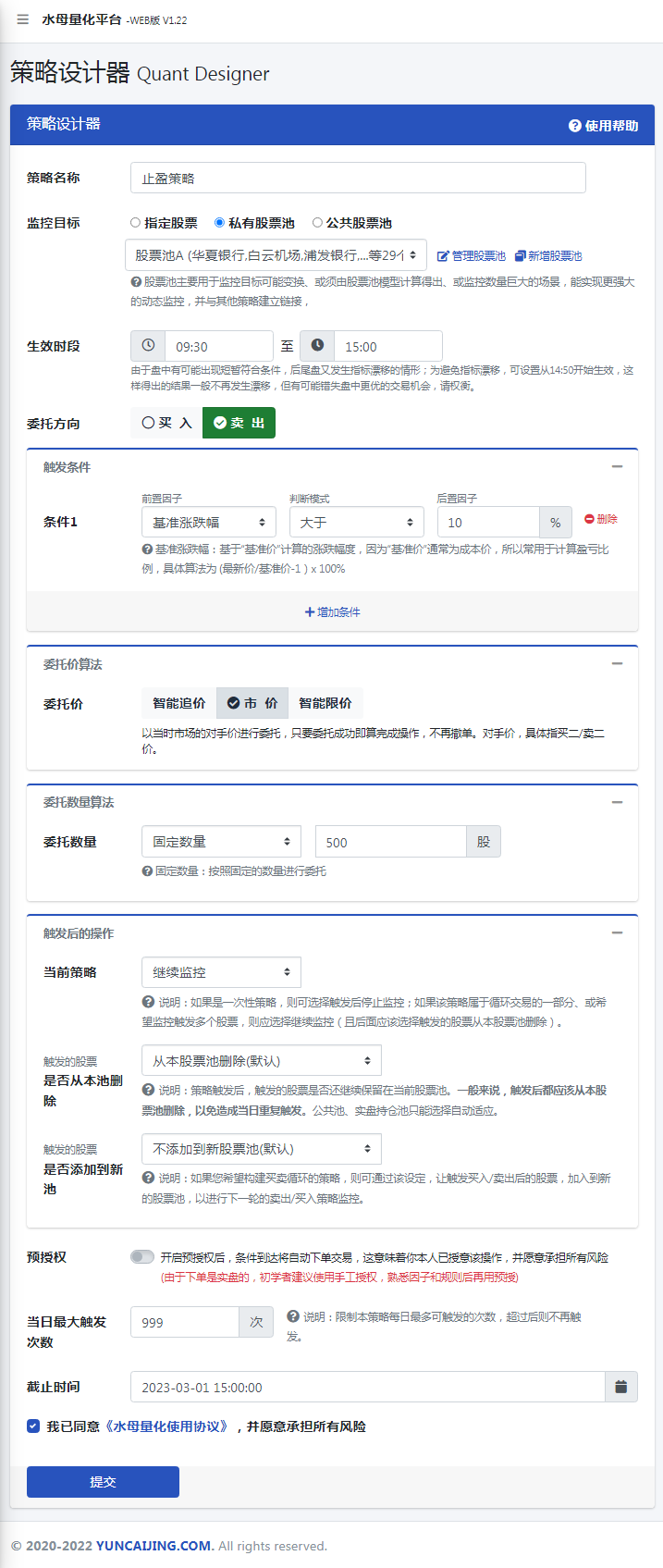
Task: Click the start time clock icon
Action: pos(148,346)
